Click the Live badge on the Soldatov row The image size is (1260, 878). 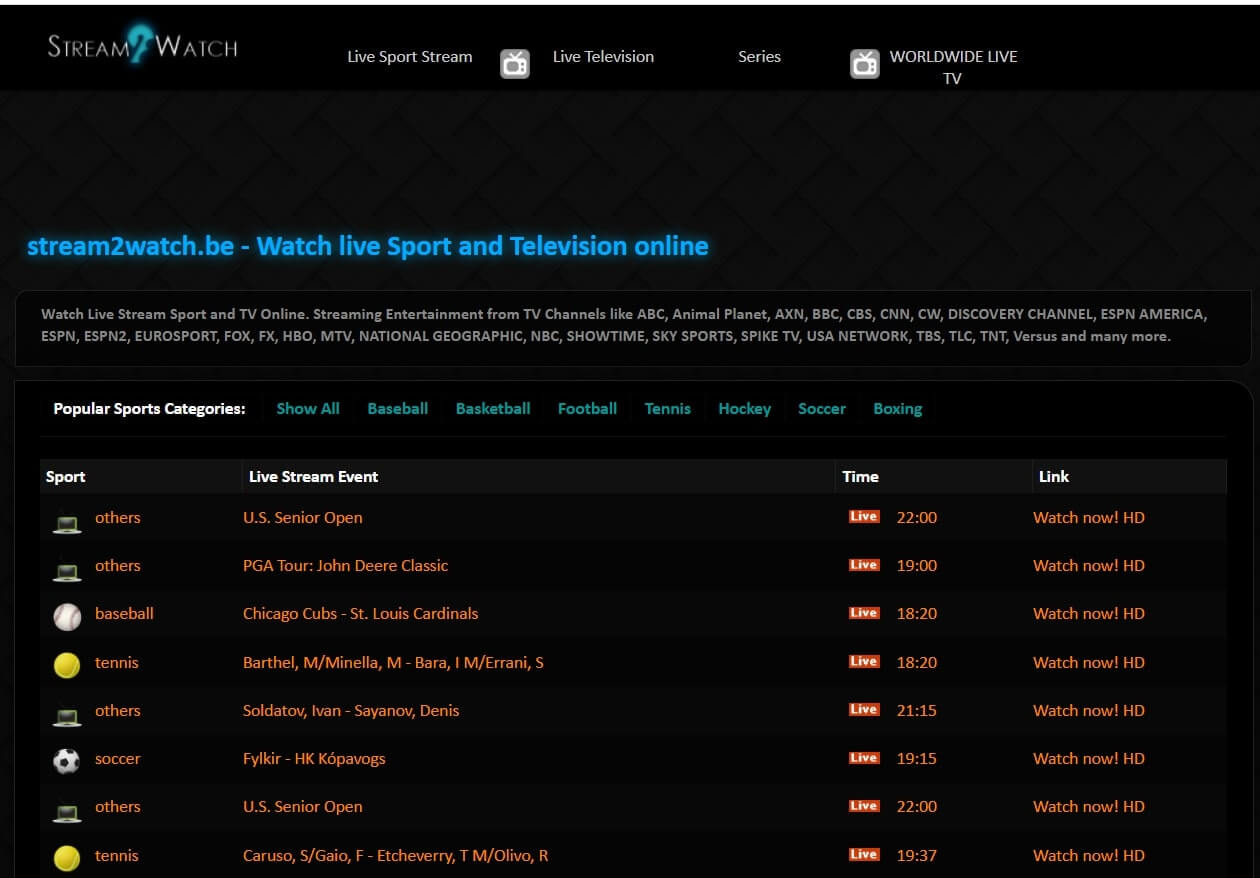(x=863, y=709)
